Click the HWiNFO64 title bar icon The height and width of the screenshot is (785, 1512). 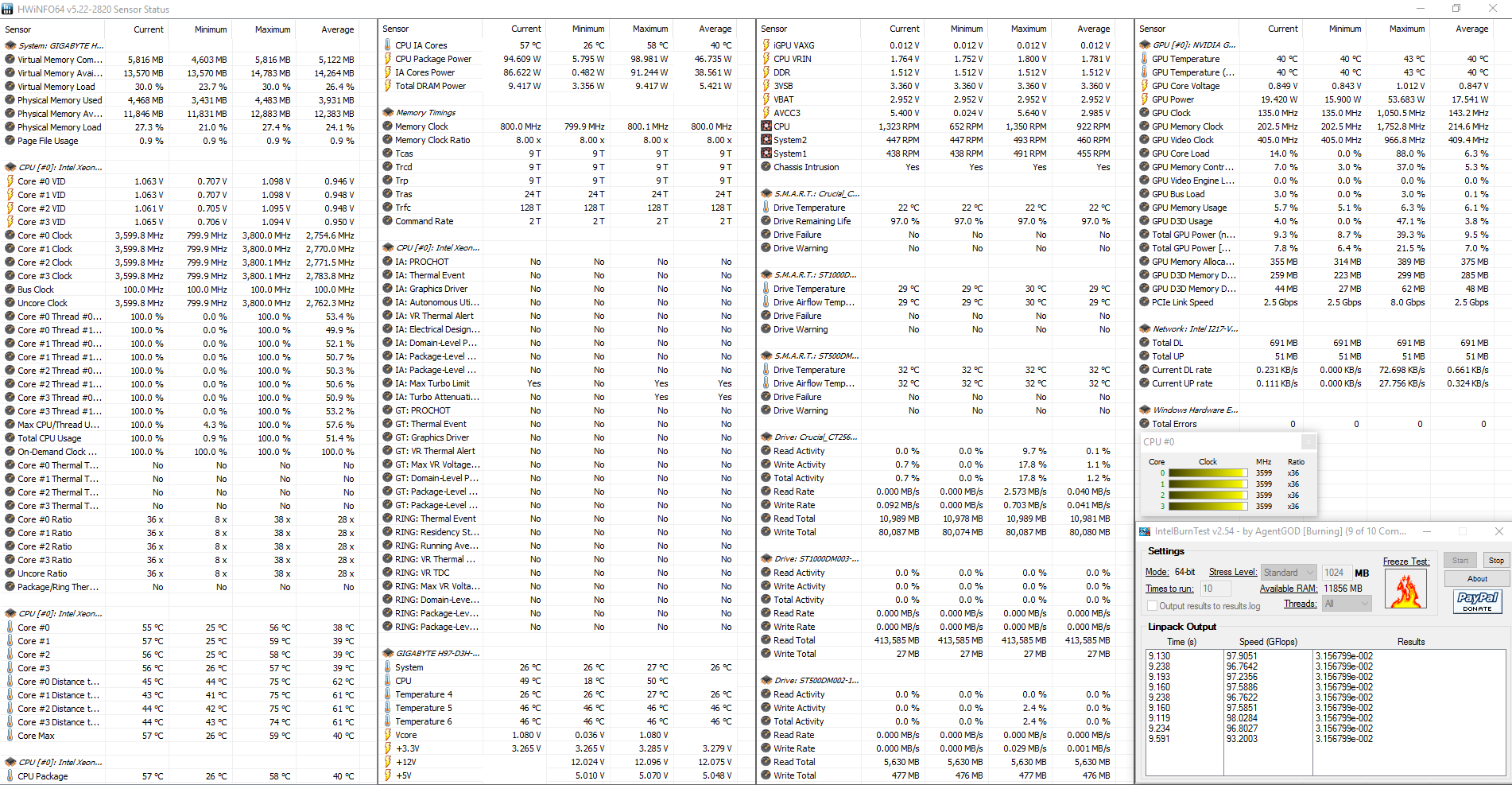tap(7, 9)
